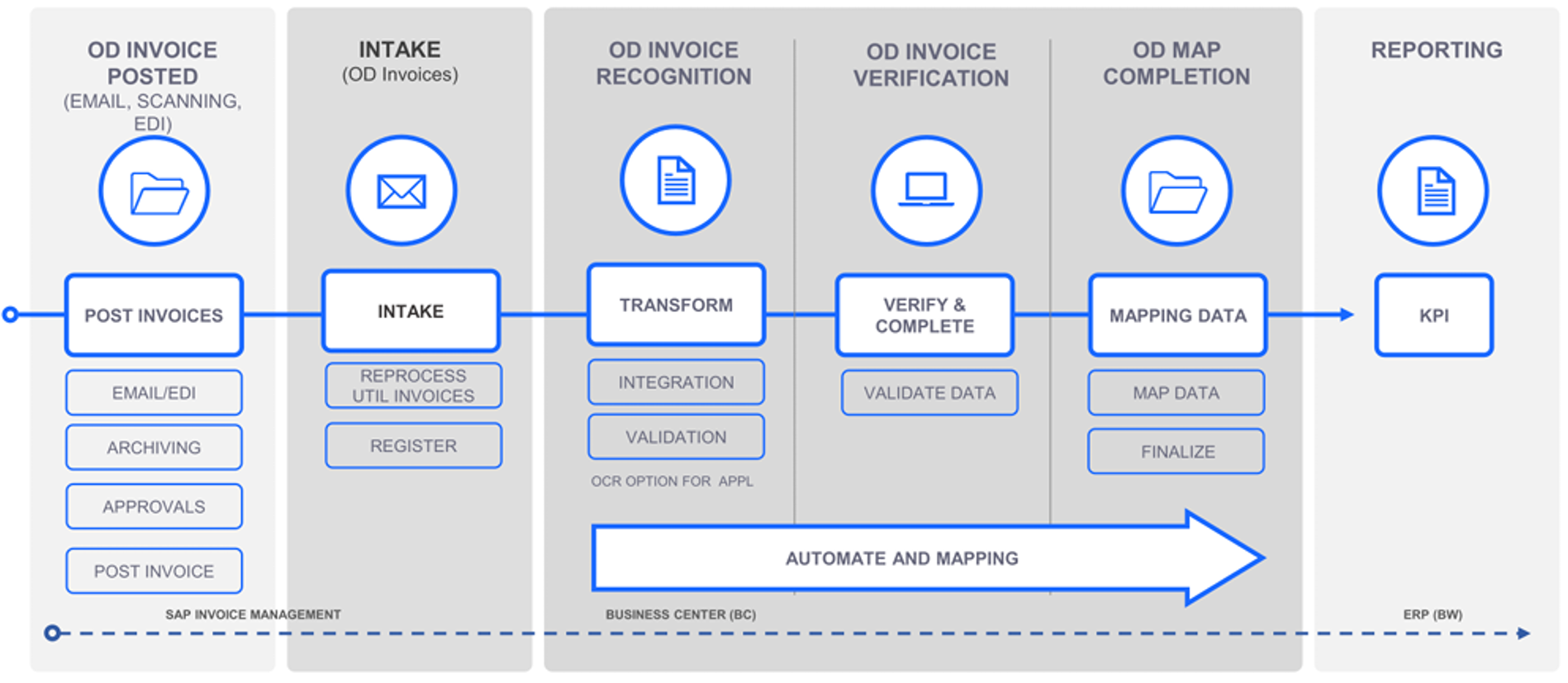Click the REPROCESS UTIL INVOICES step
This screenshot has width=1568, height=683.
tap(413, 386)
